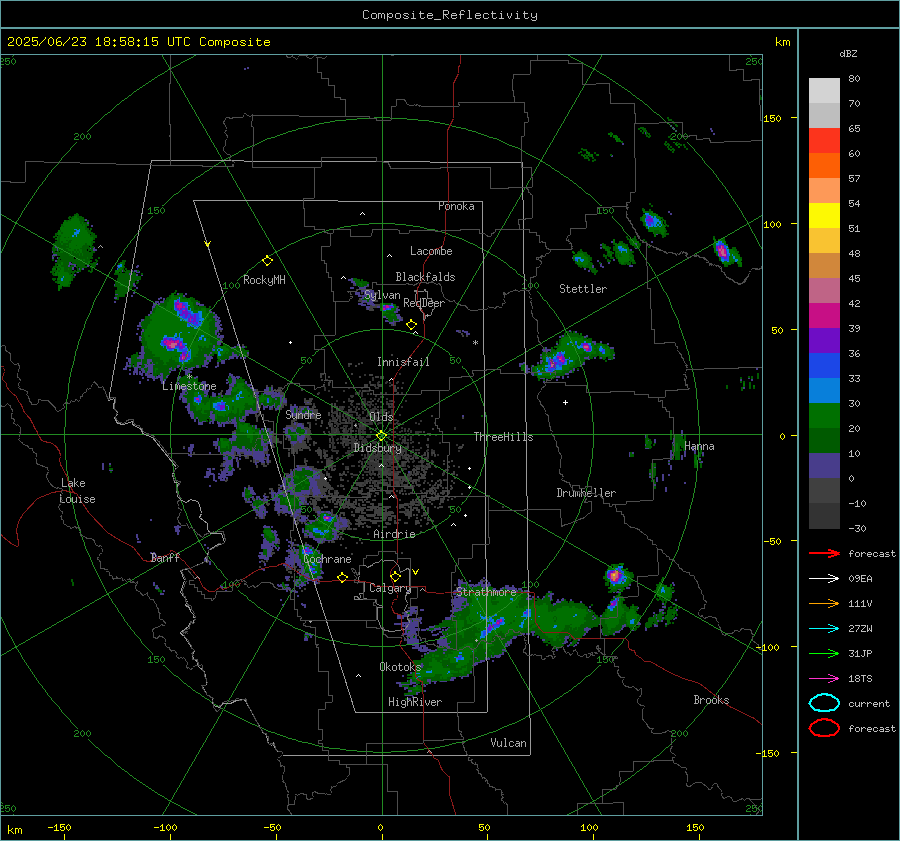Click the Ponoka label on the map

coord(456,206)
